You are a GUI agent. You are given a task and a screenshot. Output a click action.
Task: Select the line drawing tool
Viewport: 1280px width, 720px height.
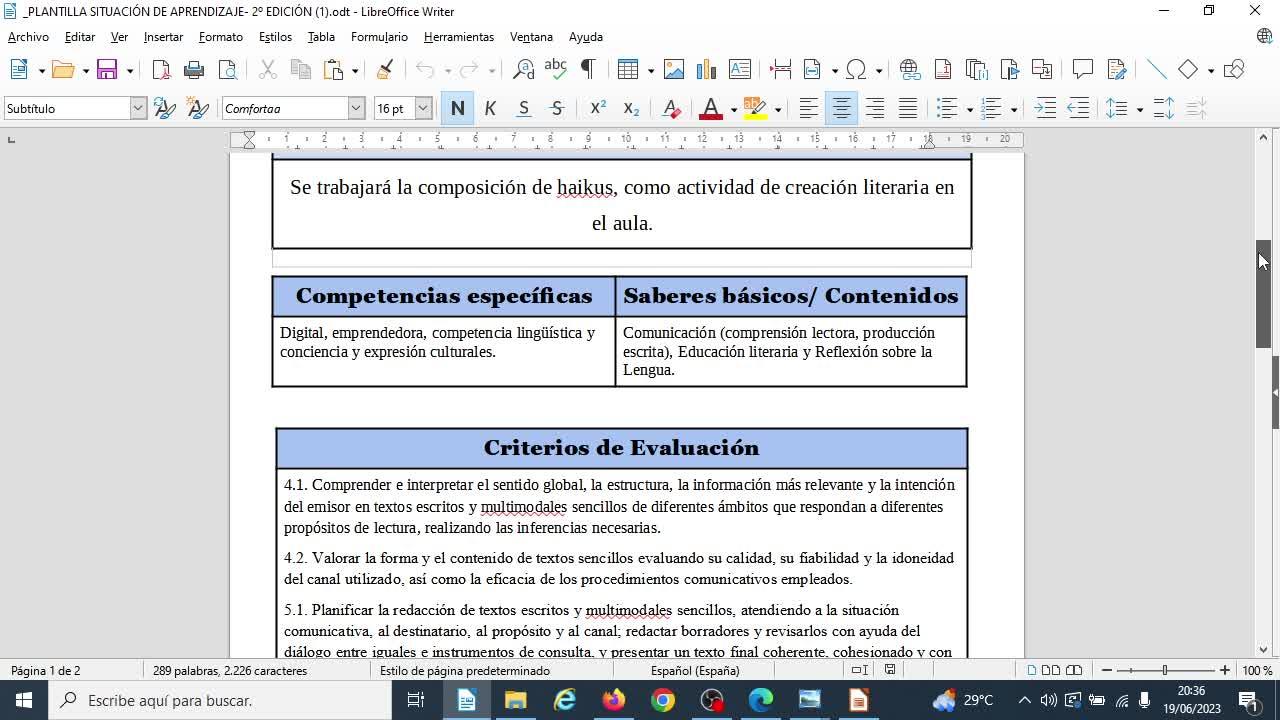point(1157,69)
